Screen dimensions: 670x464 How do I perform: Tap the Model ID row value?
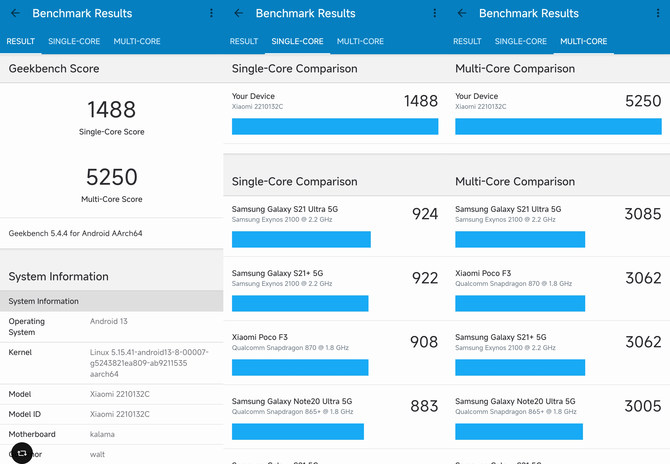[120, 414]
